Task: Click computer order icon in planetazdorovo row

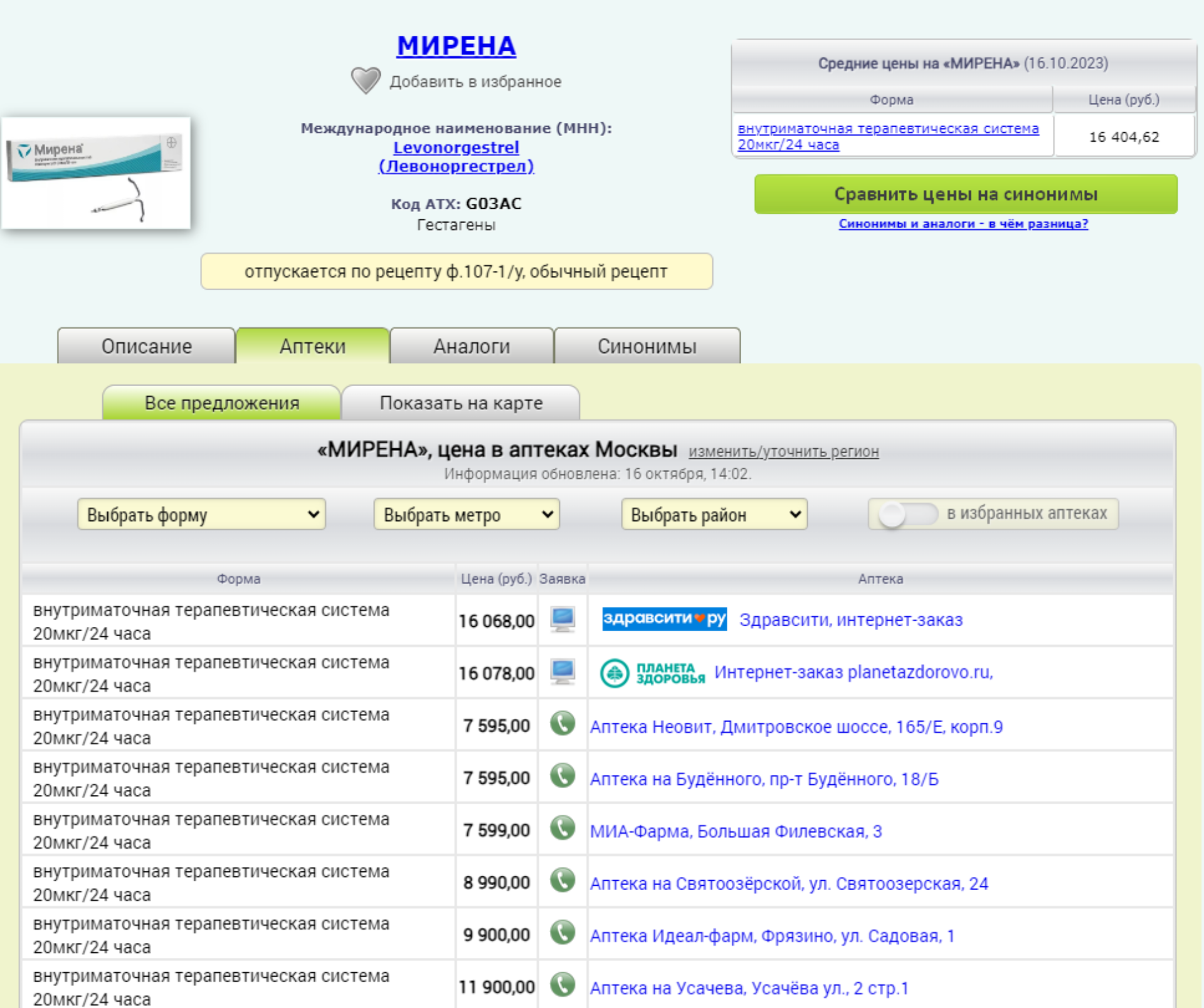Action: coord(562,672)
